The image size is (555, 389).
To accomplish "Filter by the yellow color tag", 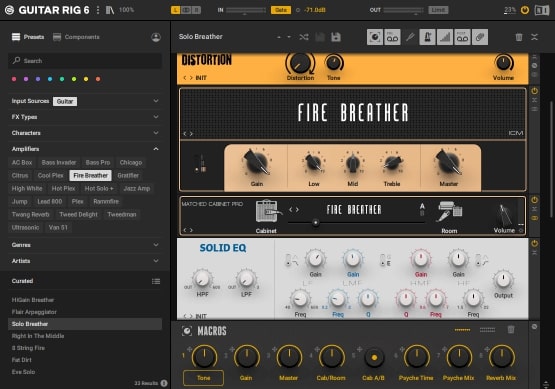I will (86, 79).
